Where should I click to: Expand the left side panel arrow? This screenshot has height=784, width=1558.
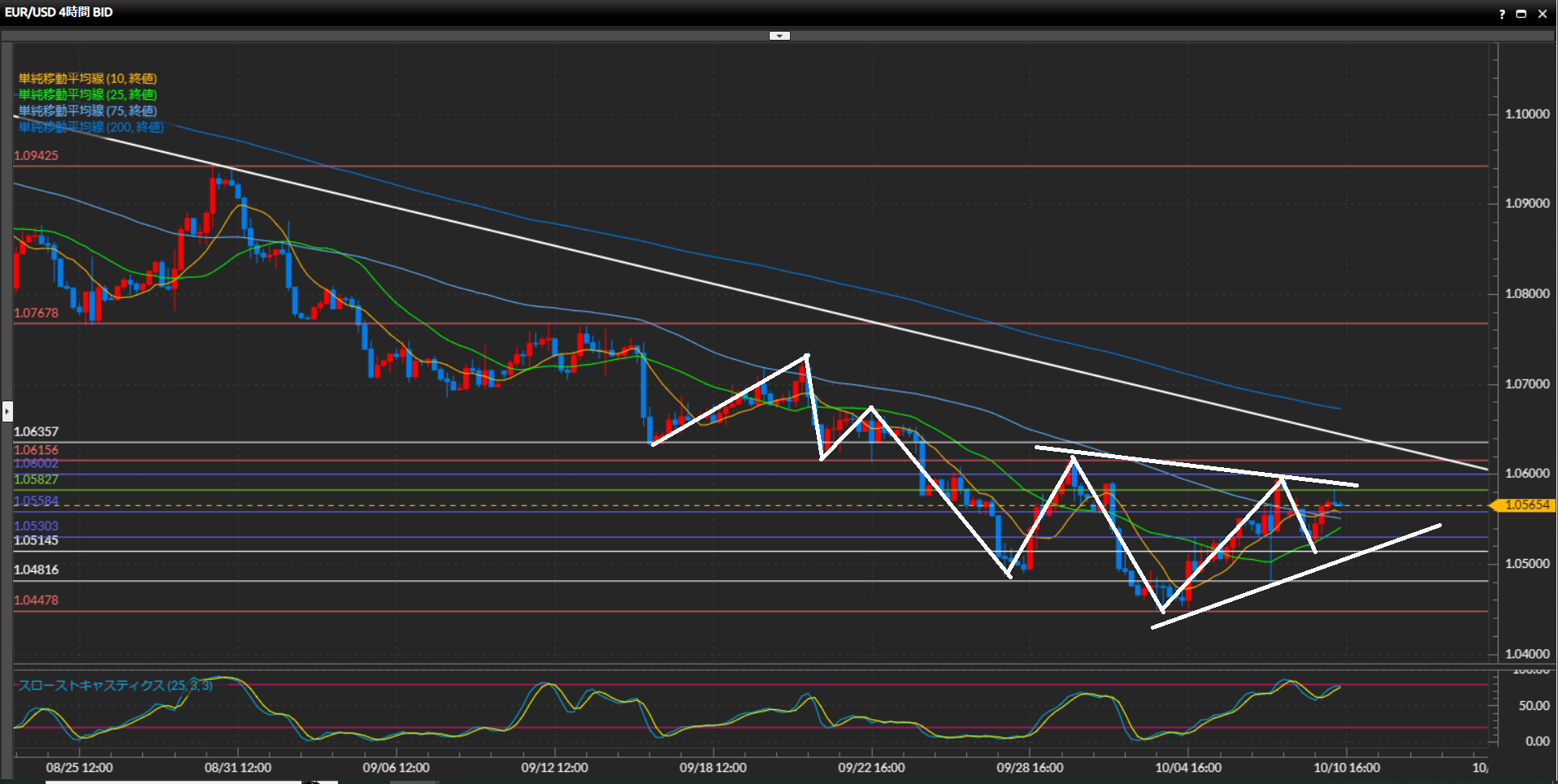[7, 411]
